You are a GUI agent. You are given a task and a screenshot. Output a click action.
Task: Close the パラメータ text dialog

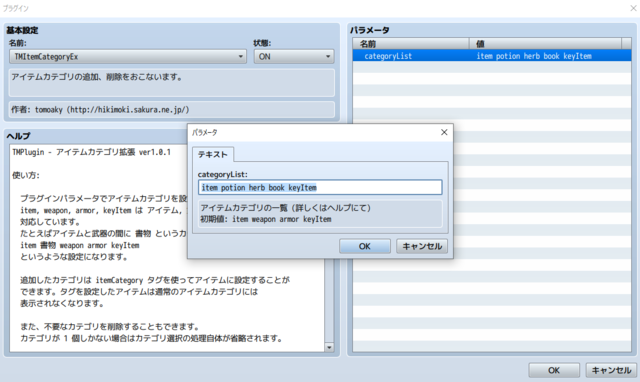[444, 132]
